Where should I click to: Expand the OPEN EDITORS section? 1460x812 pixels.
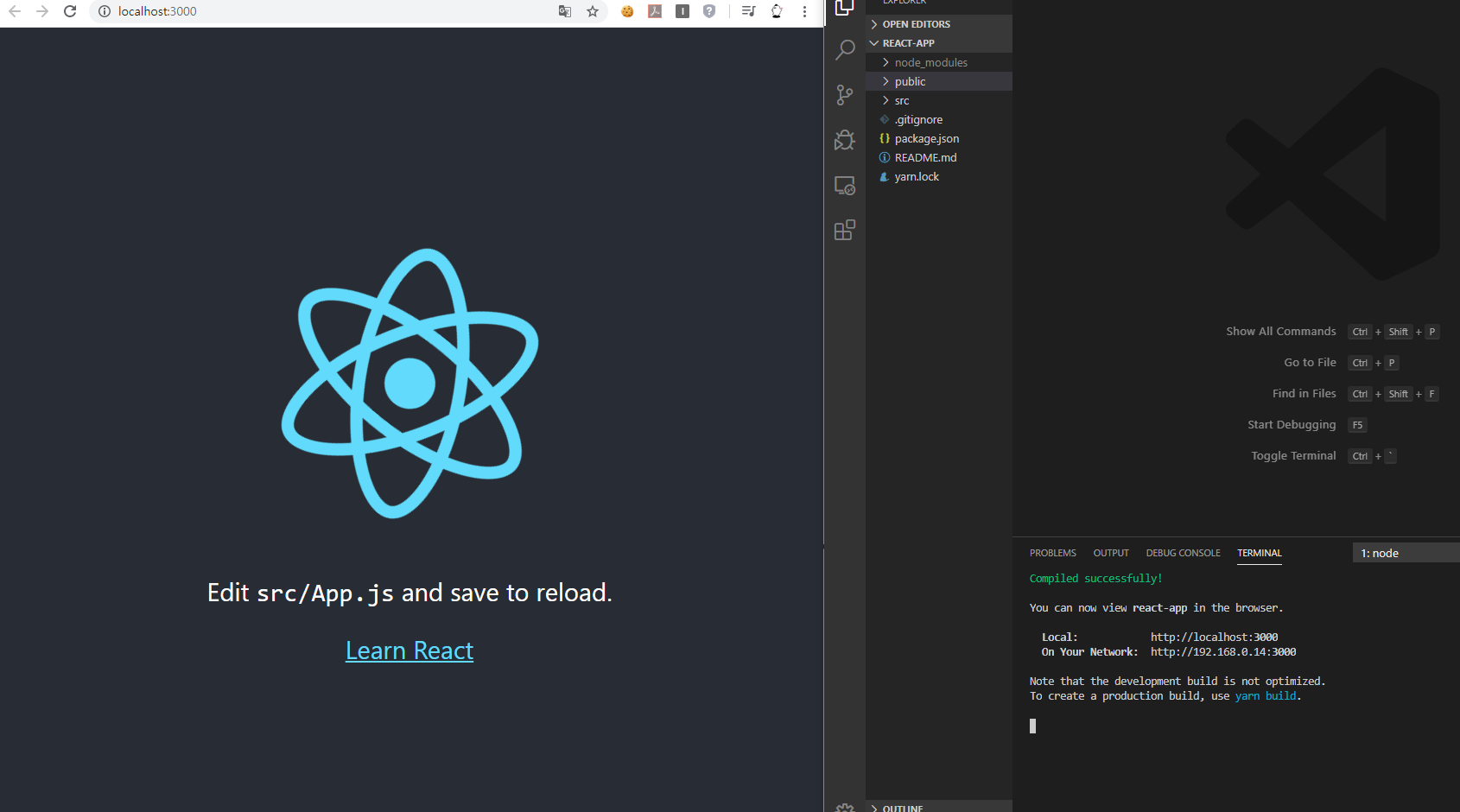click(939, 24)
